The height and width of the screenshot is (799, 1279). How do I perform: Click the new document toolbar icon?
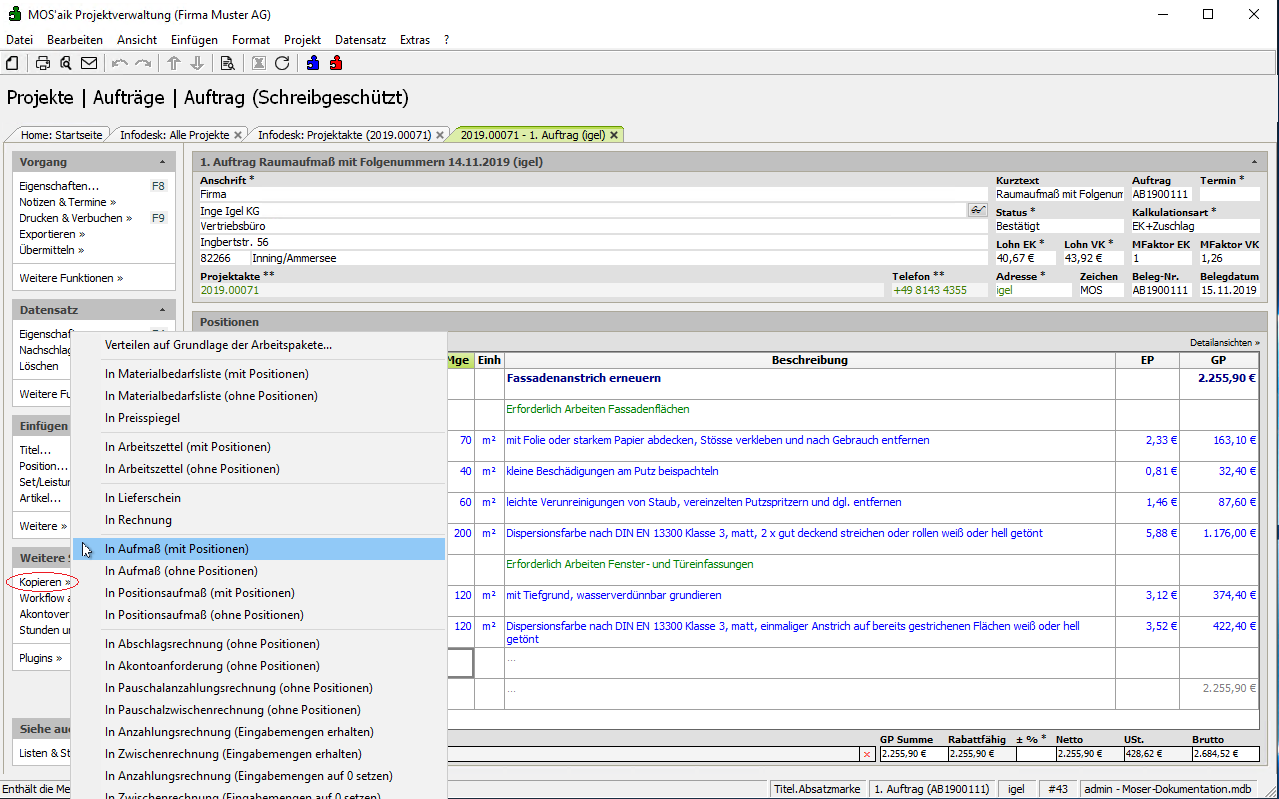point(13,63)
